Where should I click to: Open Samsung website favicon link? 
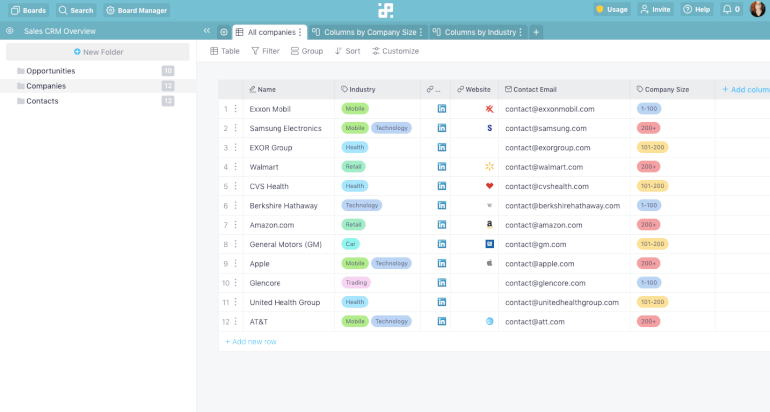(x=490, y=128)
